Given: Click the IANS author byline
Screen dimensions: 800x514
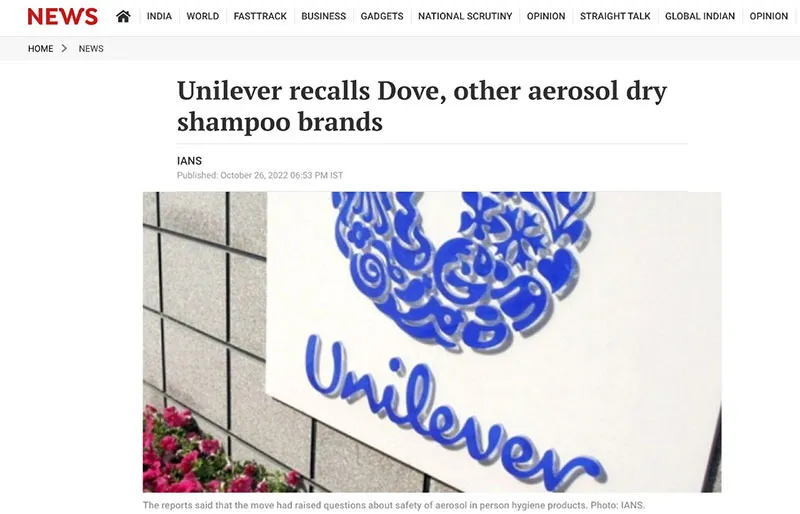Looking at the screenshot, I should click(189, 161).
